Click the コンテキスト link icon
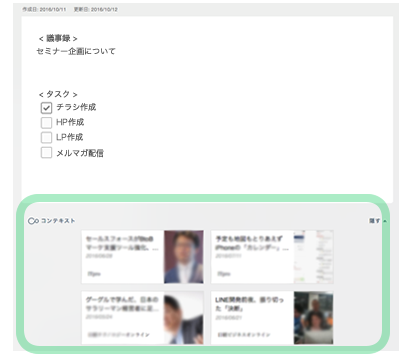The width and height of the screenshot is (419, 363). tap(33, 221)
